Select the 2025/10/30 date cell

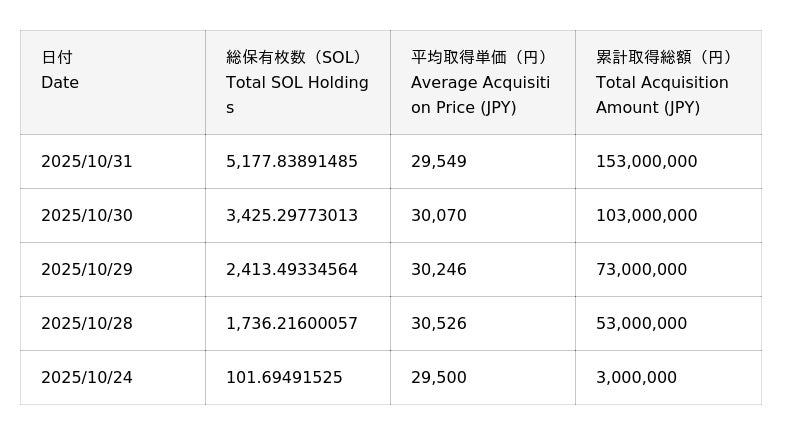click(x=87, y=216)
